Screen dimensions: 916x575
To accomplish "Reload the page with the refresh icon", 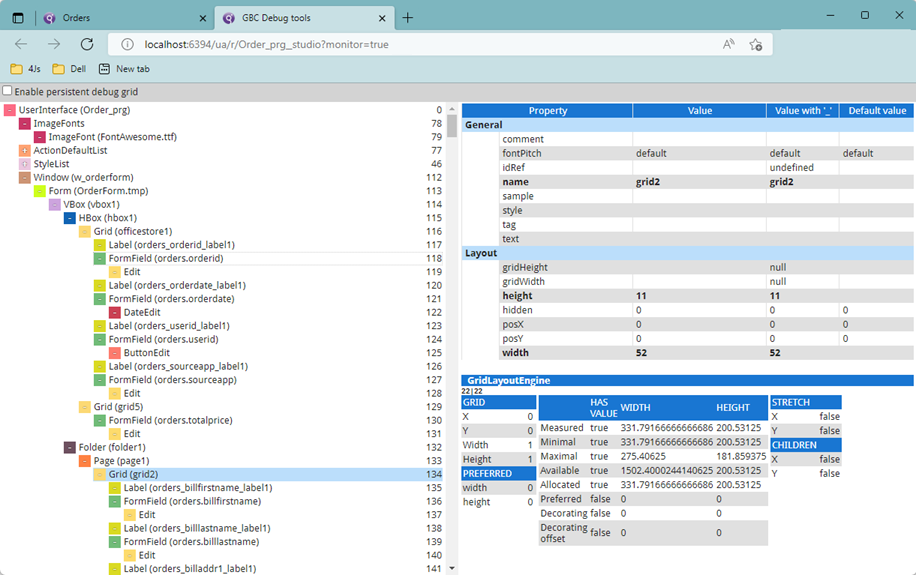I will coord(87,44).
